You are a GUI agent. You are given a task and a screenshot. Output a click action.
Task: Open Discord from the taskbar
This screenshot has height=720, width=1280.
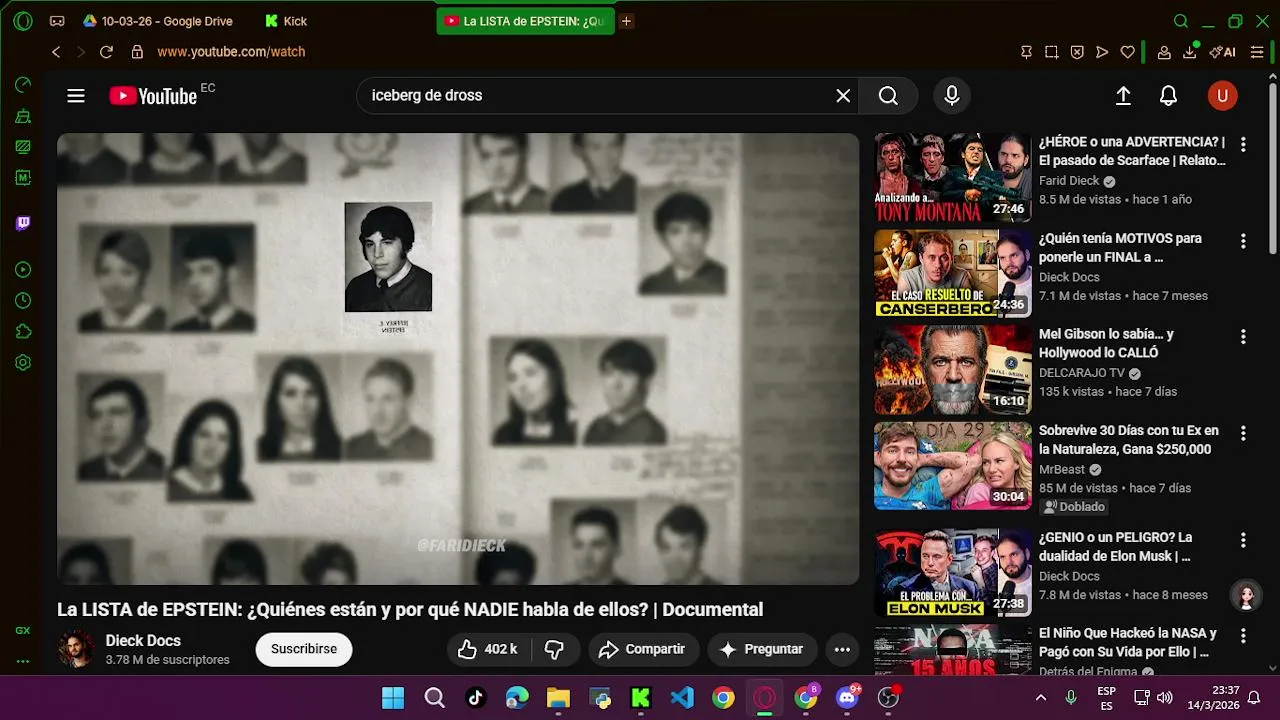point(848,698)
